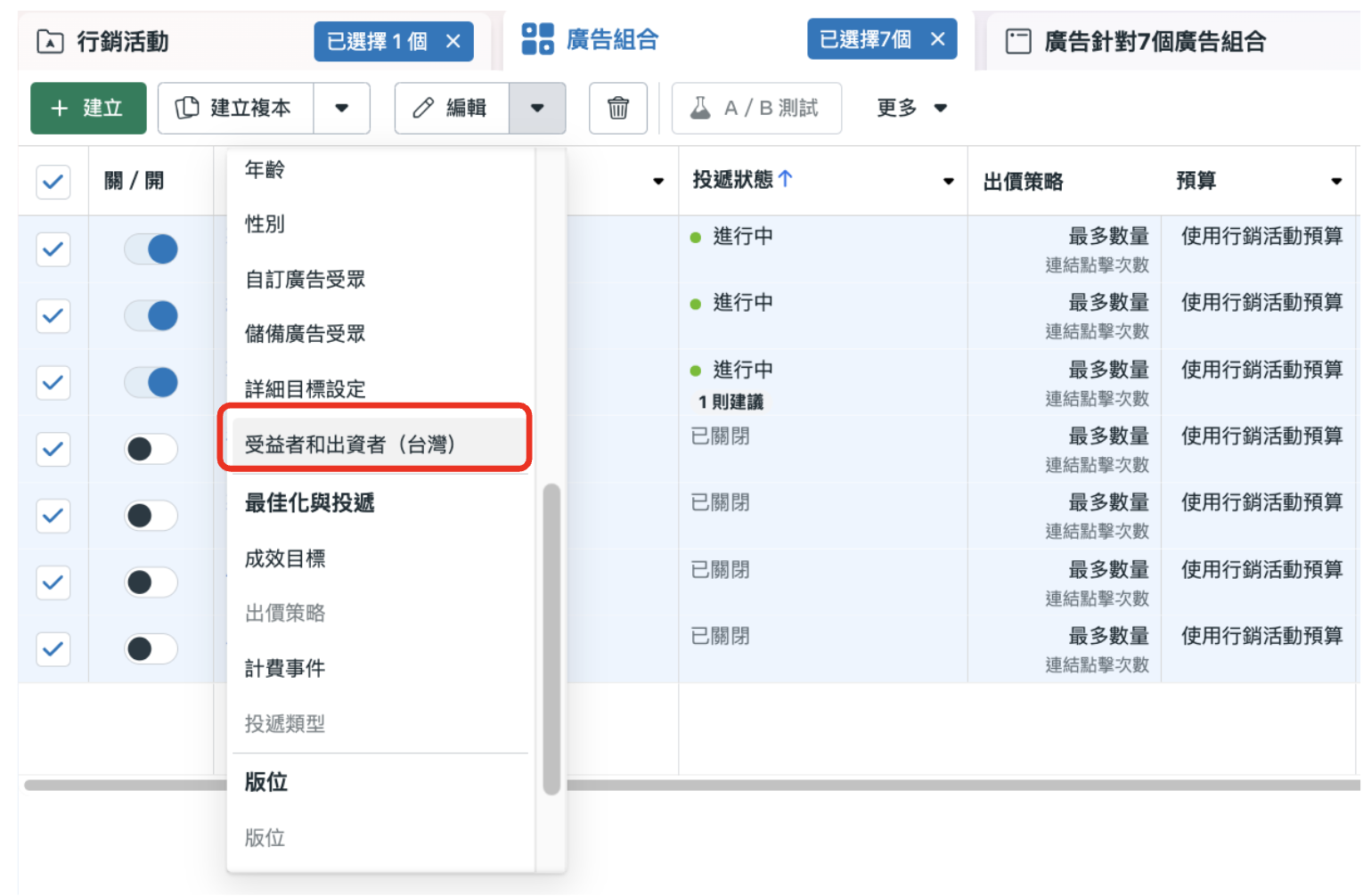
Task: Expand the 建立複本 dropdown arrow
Action: click(343, 108)
